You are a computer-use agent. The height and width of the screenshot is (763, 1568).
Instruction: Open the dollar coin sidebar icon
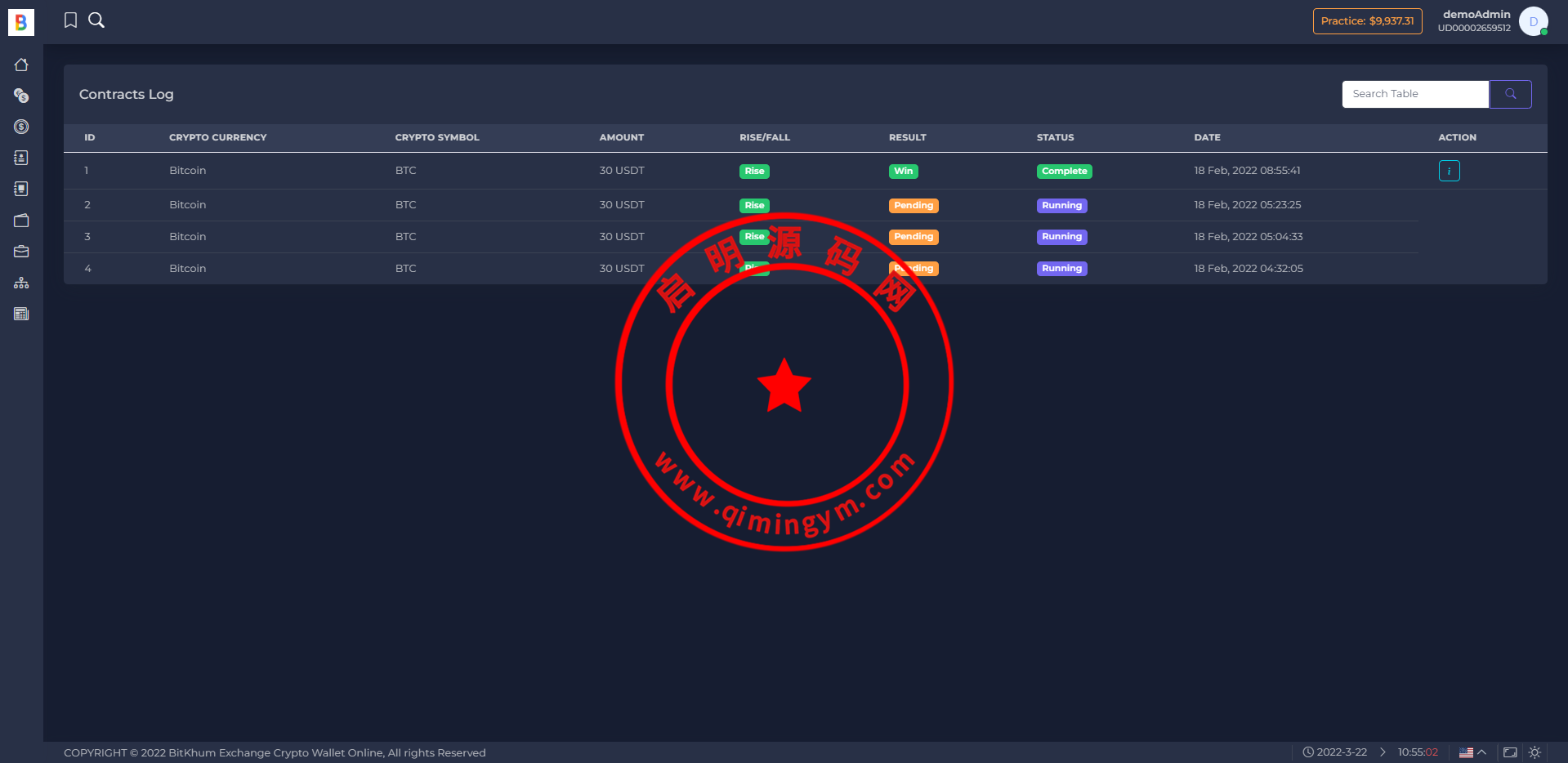point(21,127)
